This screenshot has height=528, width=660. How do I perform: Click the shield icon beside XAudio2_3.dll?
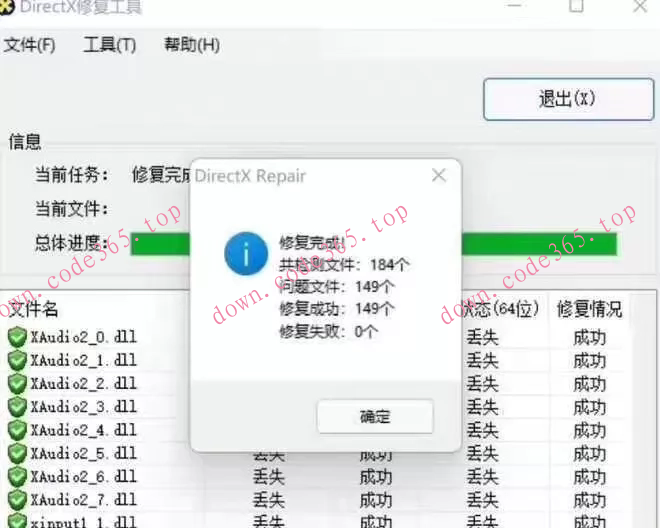point(17,407)
